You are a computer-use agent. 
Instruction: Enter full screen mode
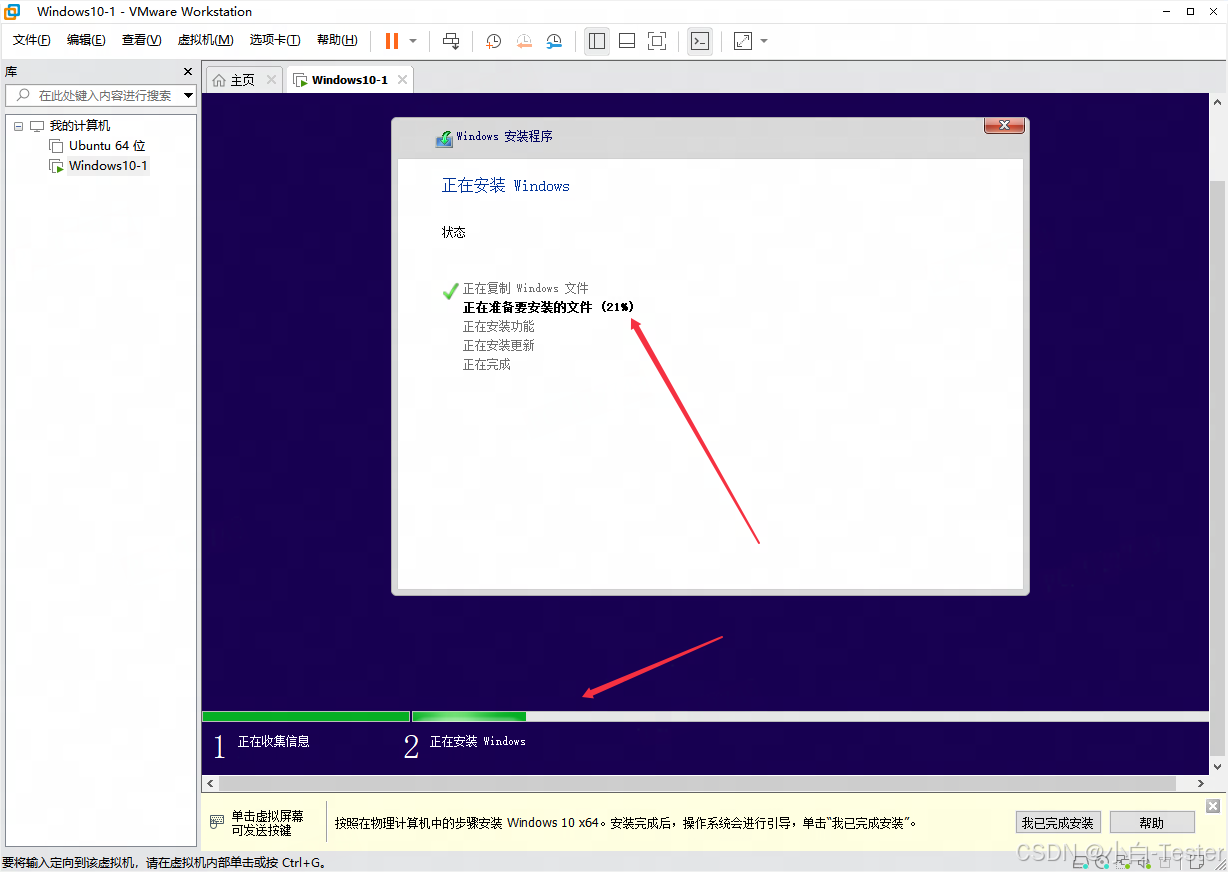click(657, 41)
